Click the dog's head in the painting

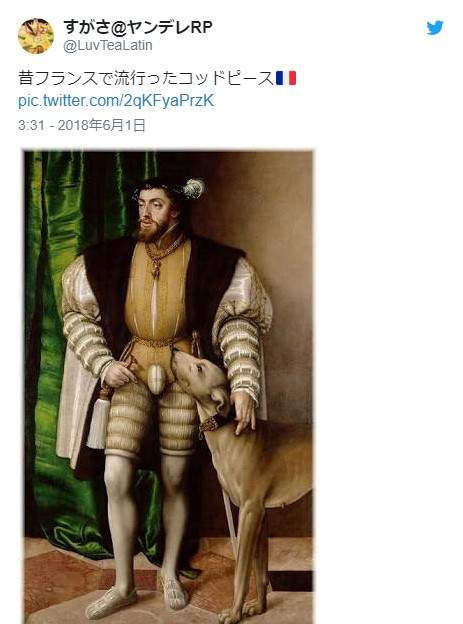coord(203,380)
